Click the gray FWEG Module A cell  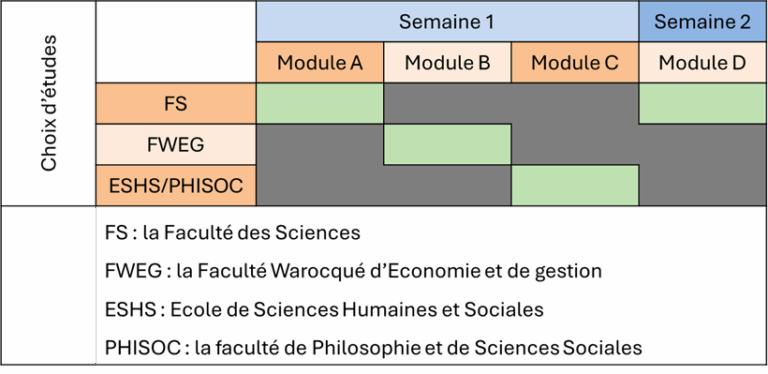(320, 144)
